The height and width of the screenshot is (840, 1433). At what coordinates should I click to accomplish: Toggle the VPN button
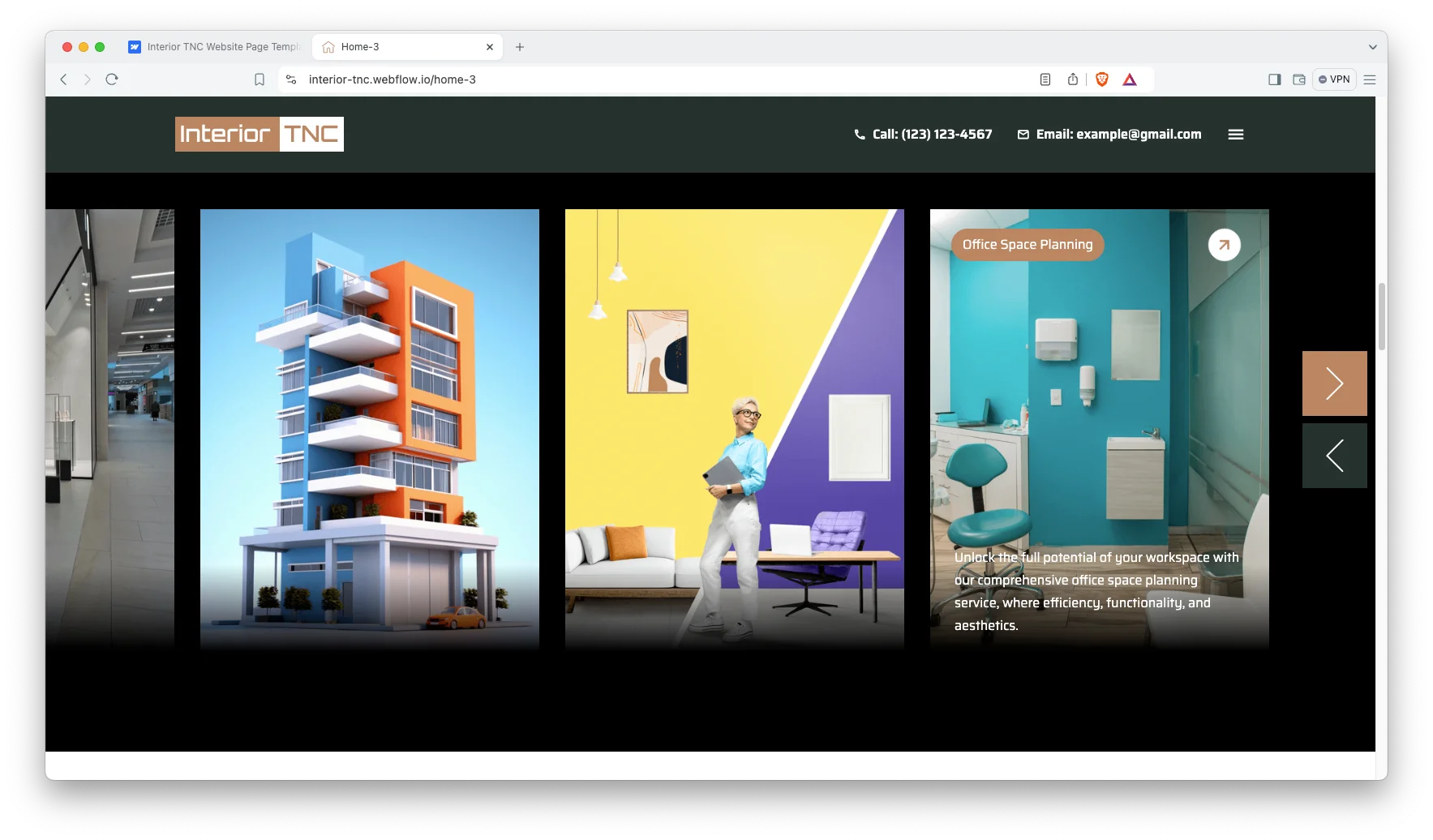pyautogui.click(x=1334, y=79)
